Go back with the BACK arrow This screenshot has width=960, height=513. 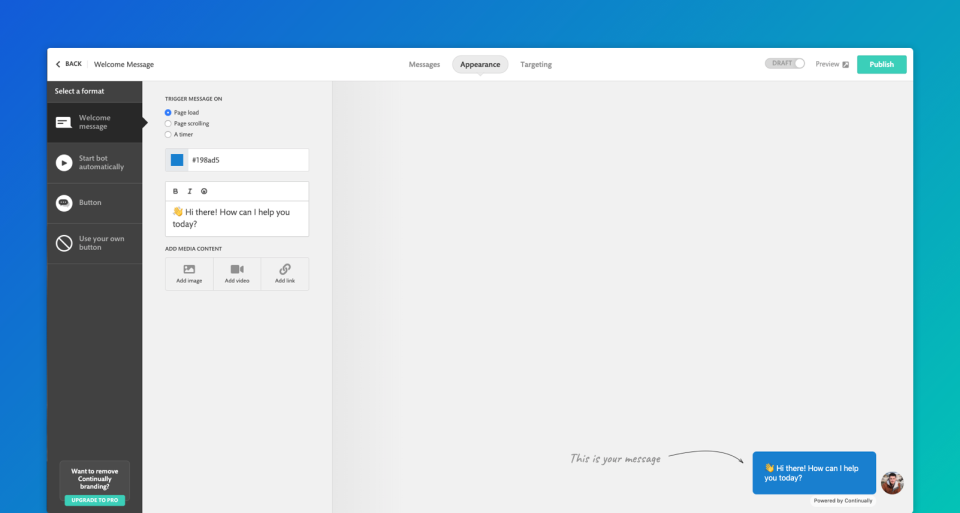point(69,64)
